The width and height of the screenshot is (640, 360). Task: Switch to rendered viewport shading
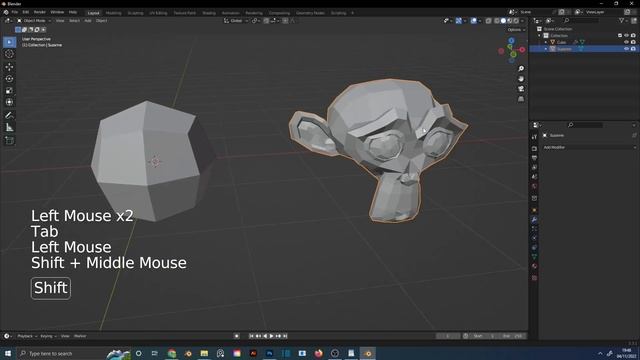(516, 21)
